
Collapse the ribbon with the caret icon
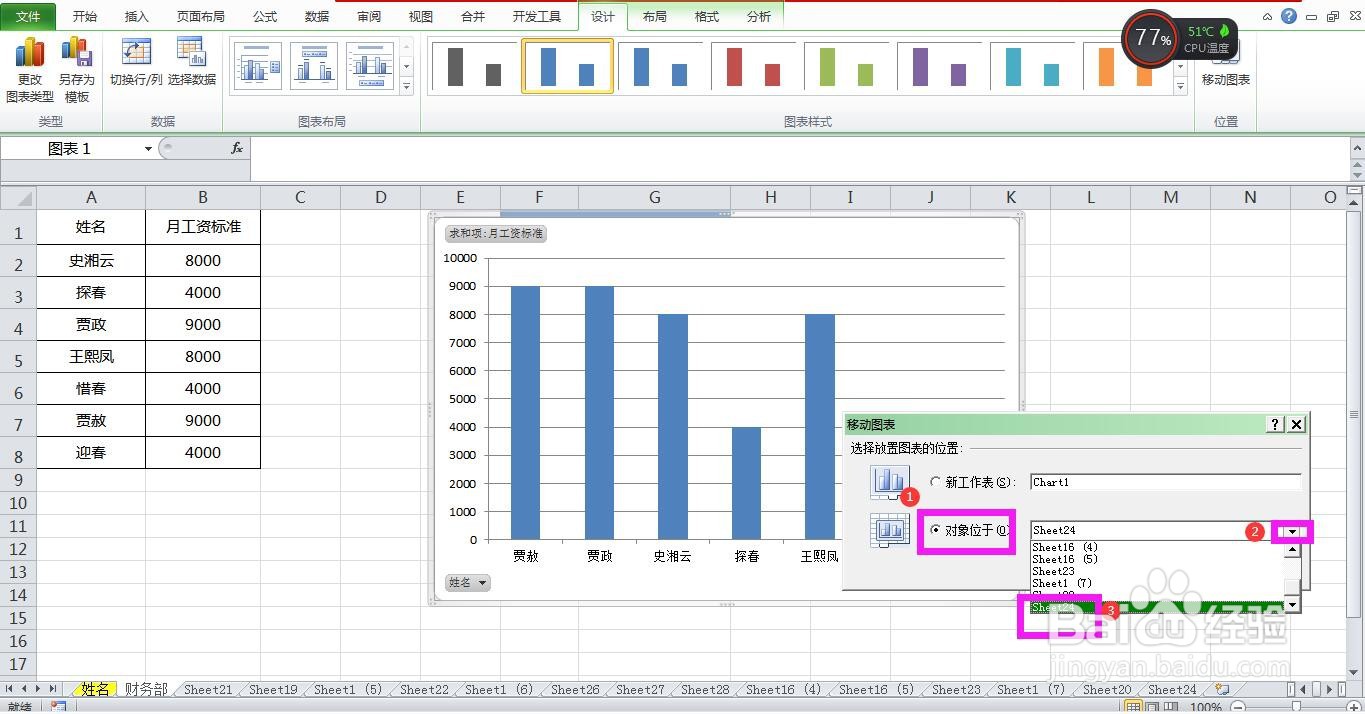(x=1268, y=16)
